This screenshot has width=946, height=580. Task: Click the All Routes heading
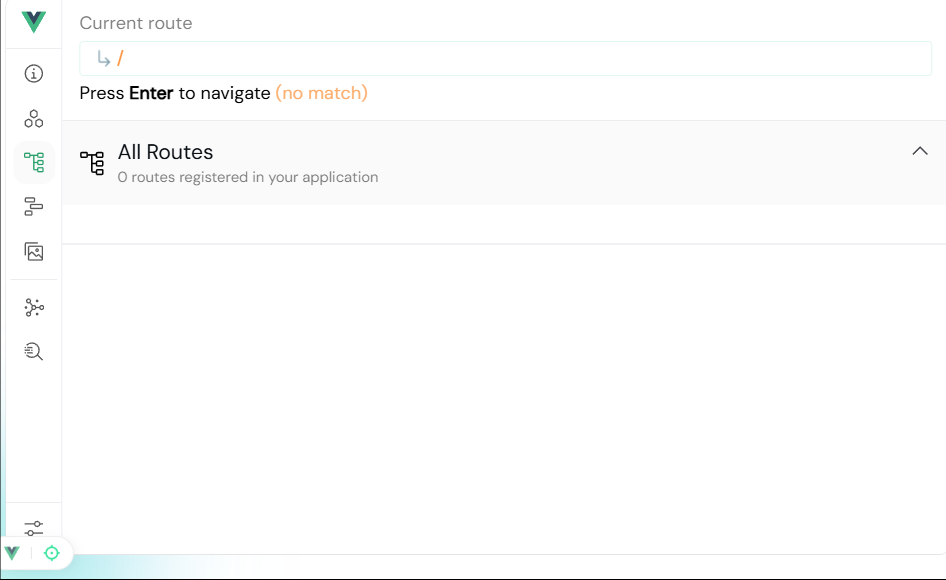pos(165,152)
